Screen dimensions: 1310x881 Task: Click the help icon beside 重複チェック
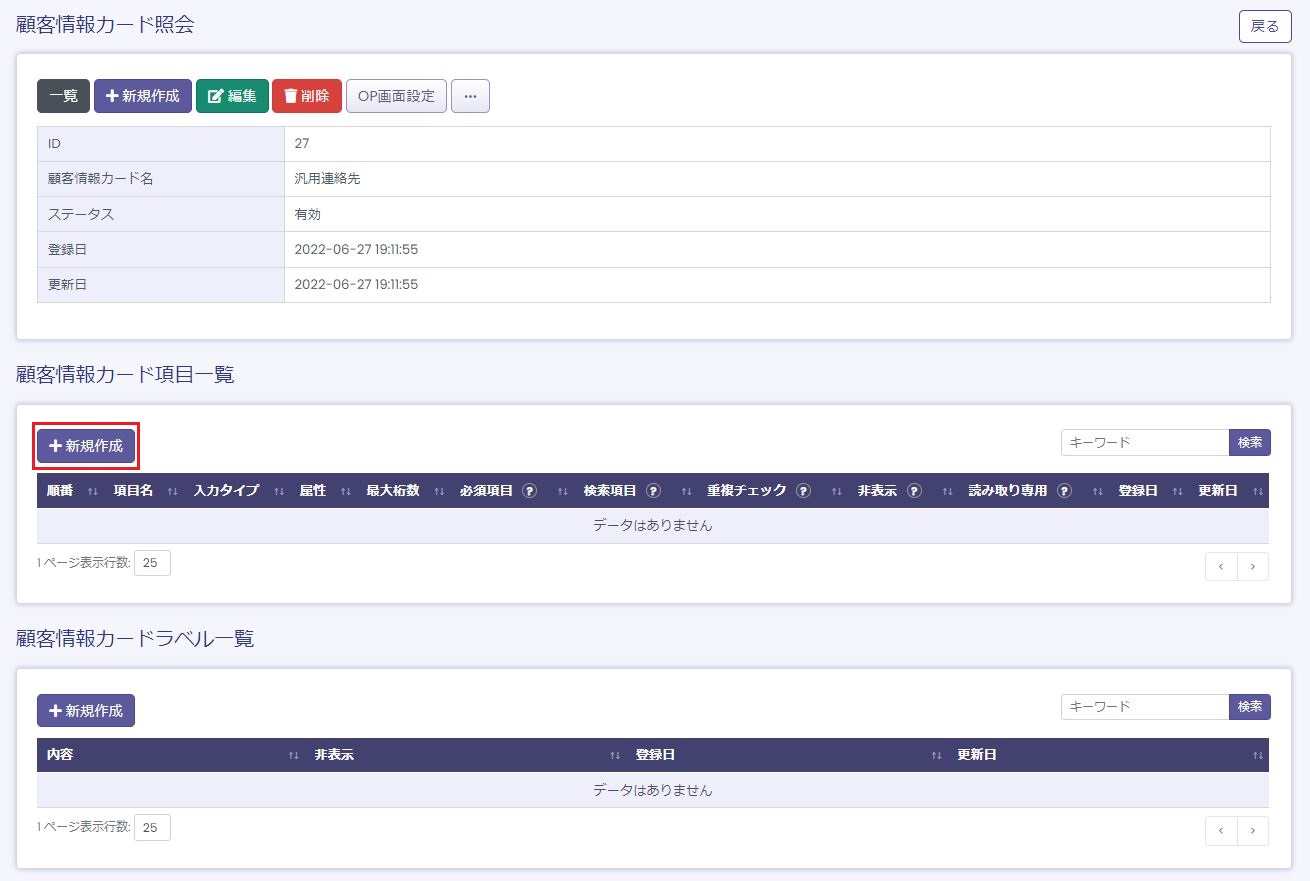(x=804, y=491)
